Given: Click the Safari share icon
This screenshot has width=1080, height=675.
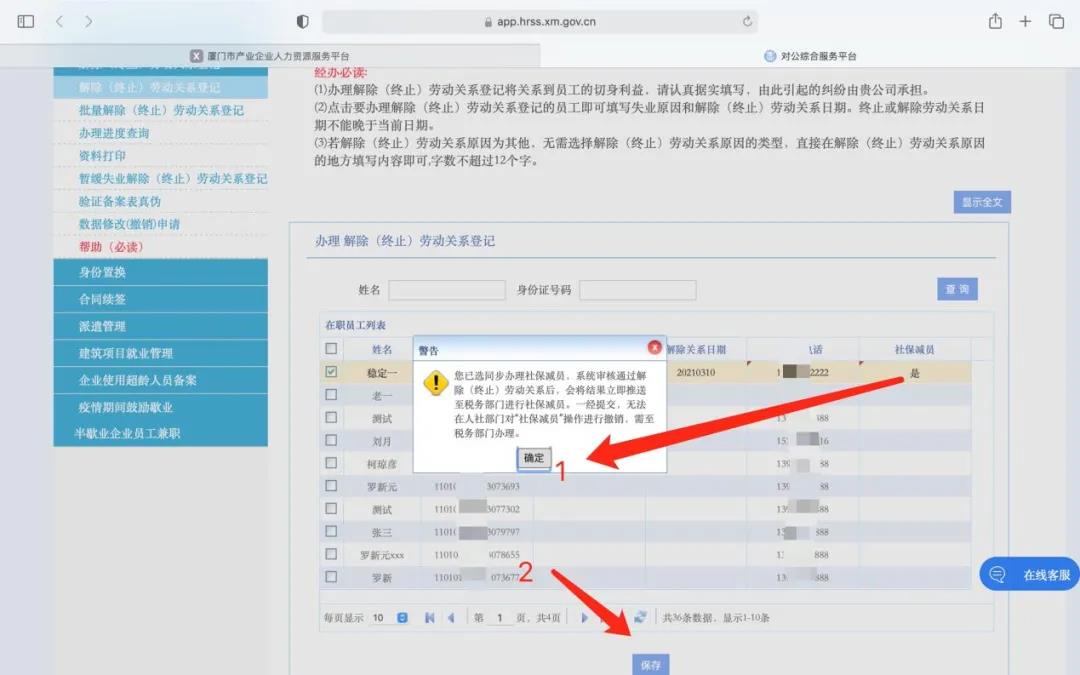Looking at the screenshot, I should 995,21.
